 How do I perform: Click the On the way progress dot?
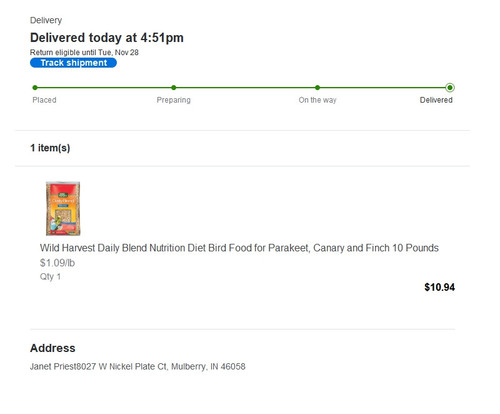tap(317, 88)
